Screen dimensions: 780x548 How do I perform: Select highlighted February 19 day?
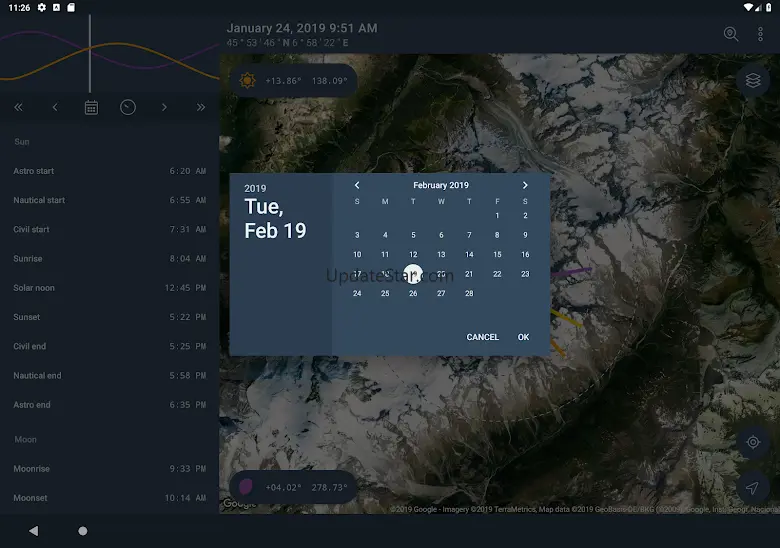pos(413,274)
